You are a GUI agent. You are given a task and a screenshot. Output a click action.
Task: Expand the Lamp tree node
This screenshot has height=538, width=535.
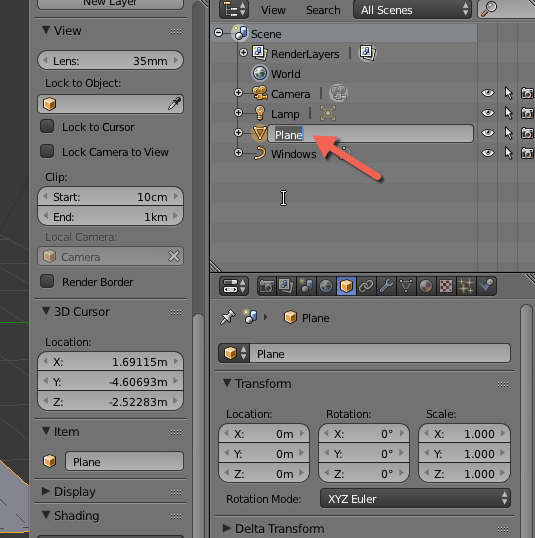coord(238,113)
